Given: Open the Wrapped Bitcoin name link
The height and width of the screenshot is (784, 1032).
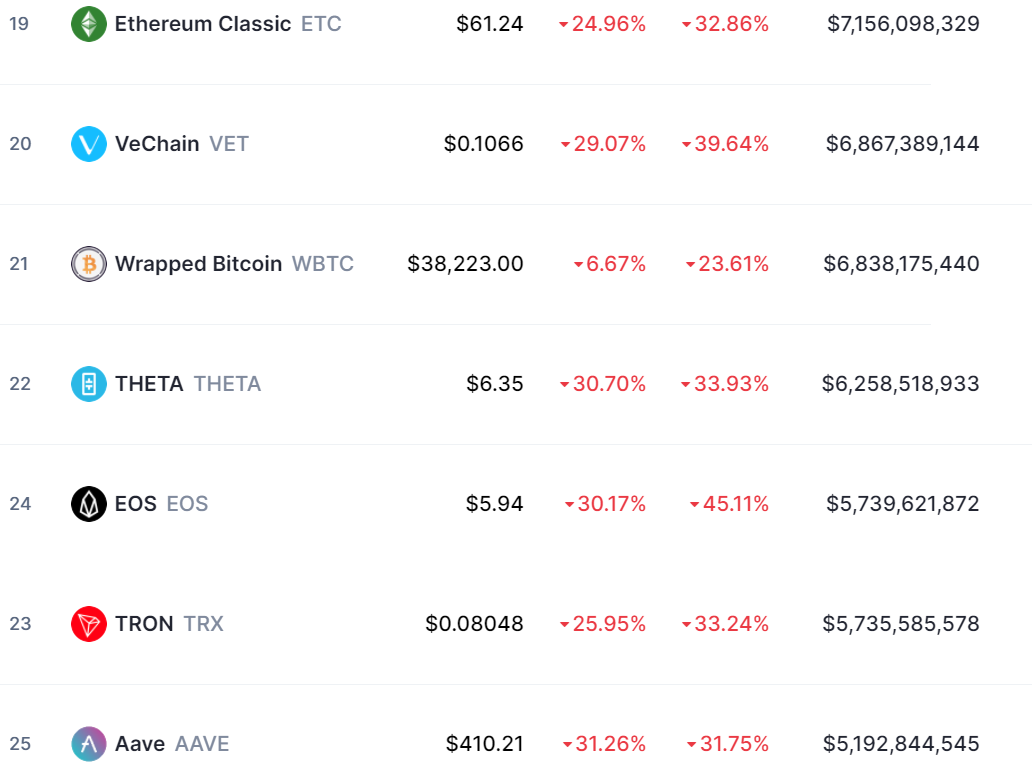Looking at the screenshot, I should [x=198, y=264].
